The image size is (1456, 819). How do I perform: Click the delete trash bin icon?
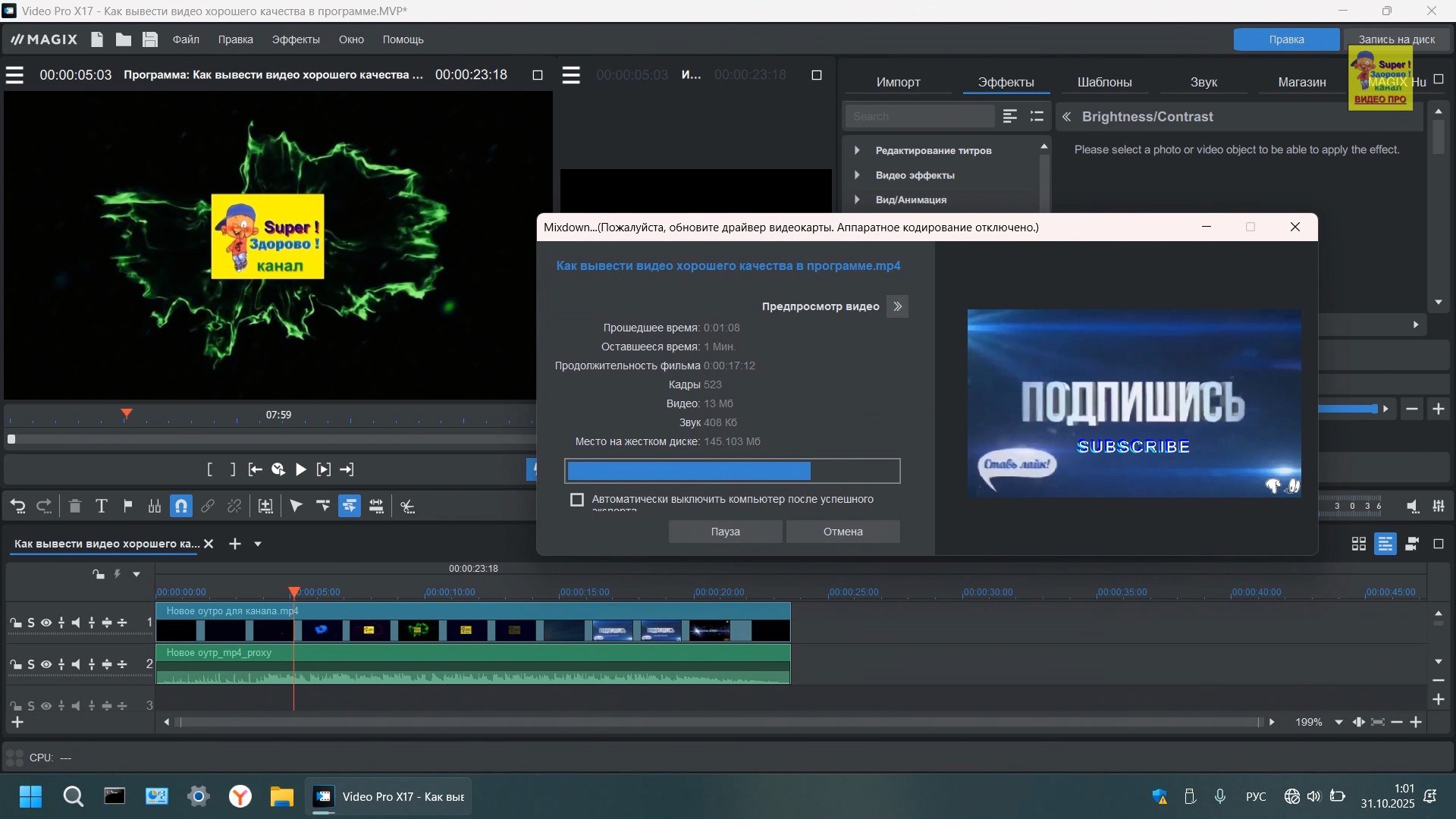74,507
